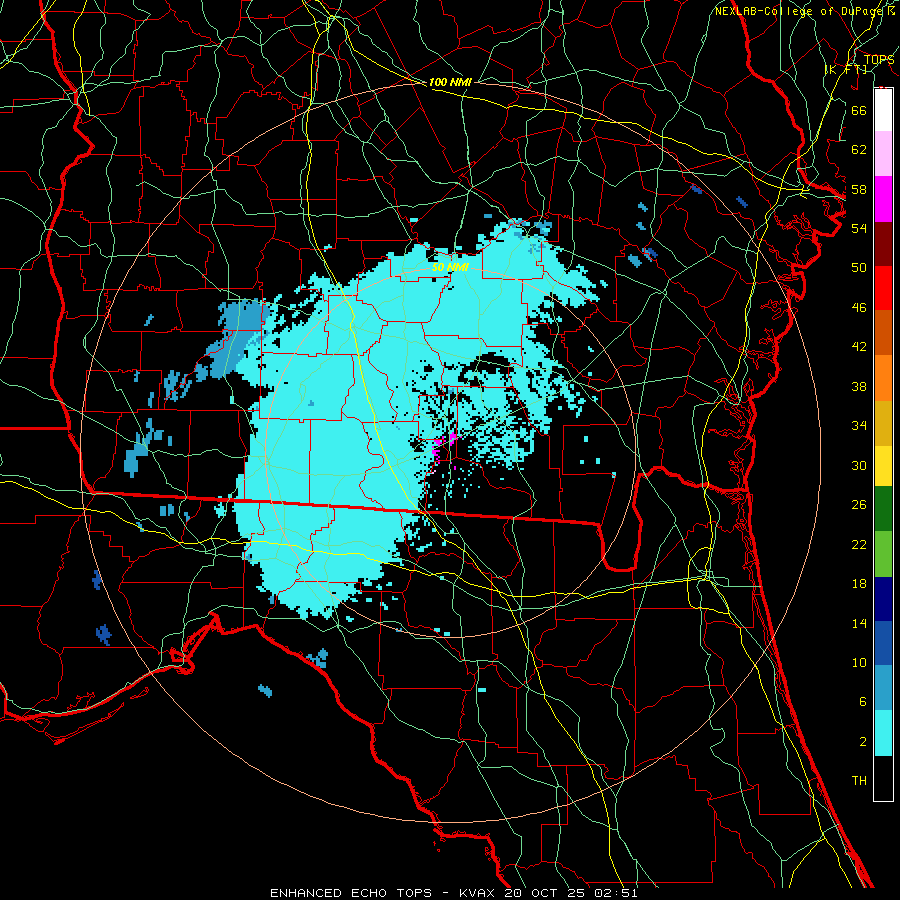
Task: Click the light green legend swatch
Action: 883,554
